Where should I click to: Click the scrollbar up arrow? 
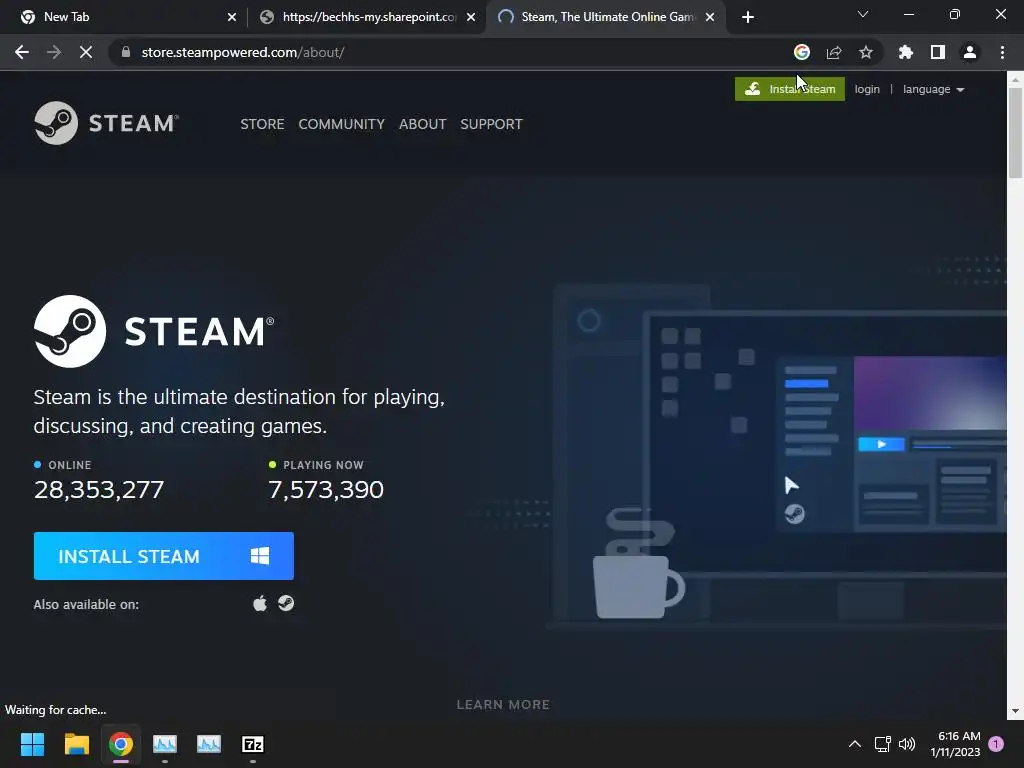pyautogui.click(x=1015, y=79)
